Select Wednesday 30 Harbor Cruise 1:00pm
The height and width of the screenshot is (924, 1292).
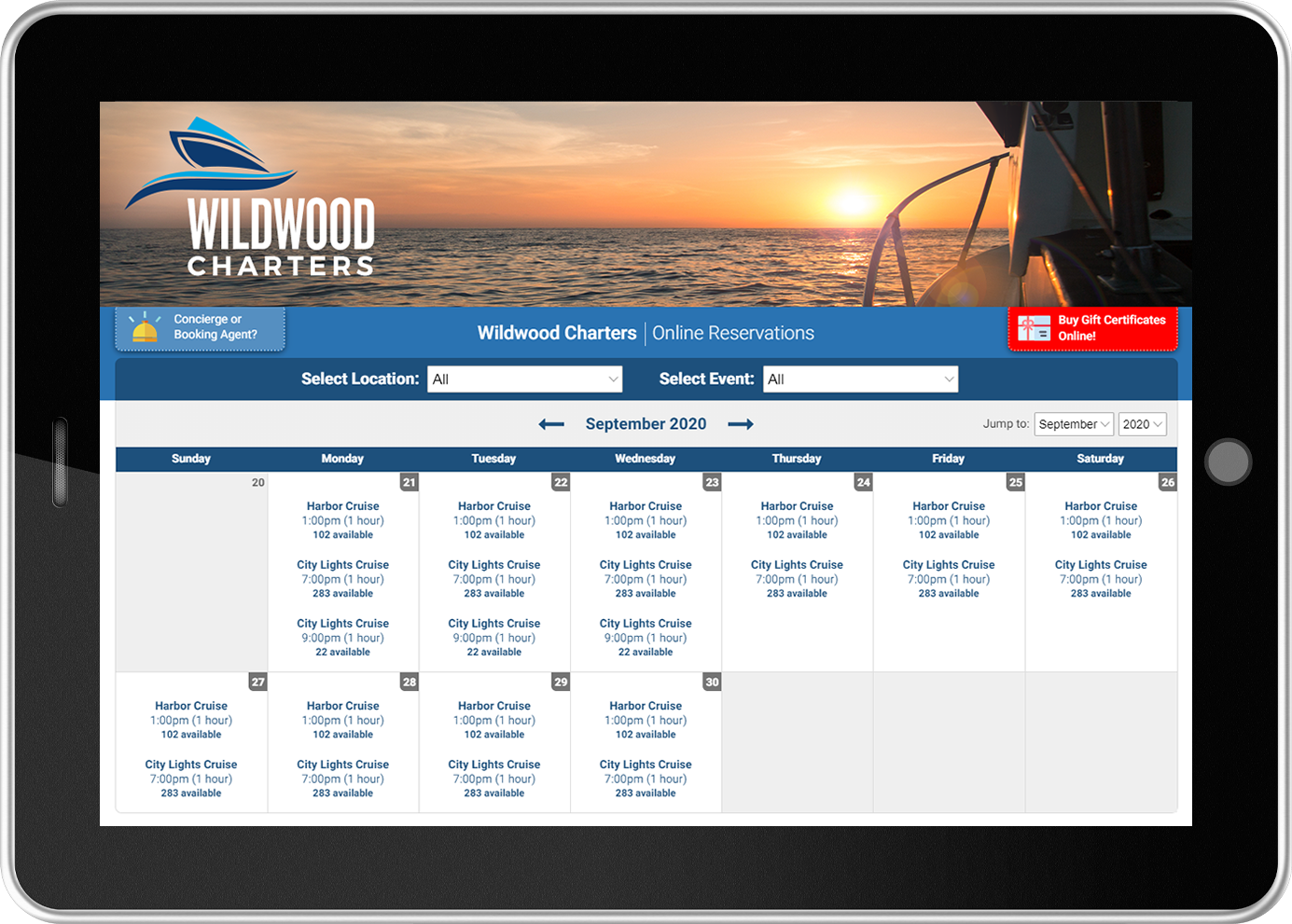click(x=646, y=720)
